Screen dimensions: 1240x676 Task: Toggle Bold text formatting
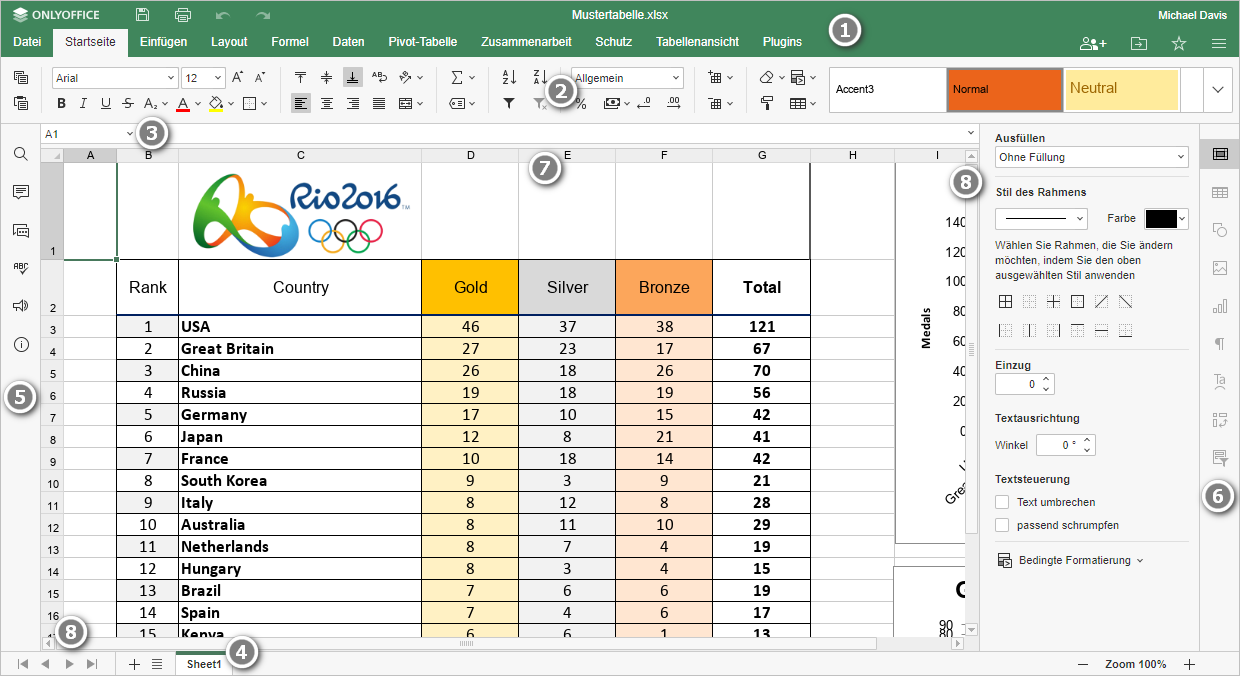coord(62,103)
